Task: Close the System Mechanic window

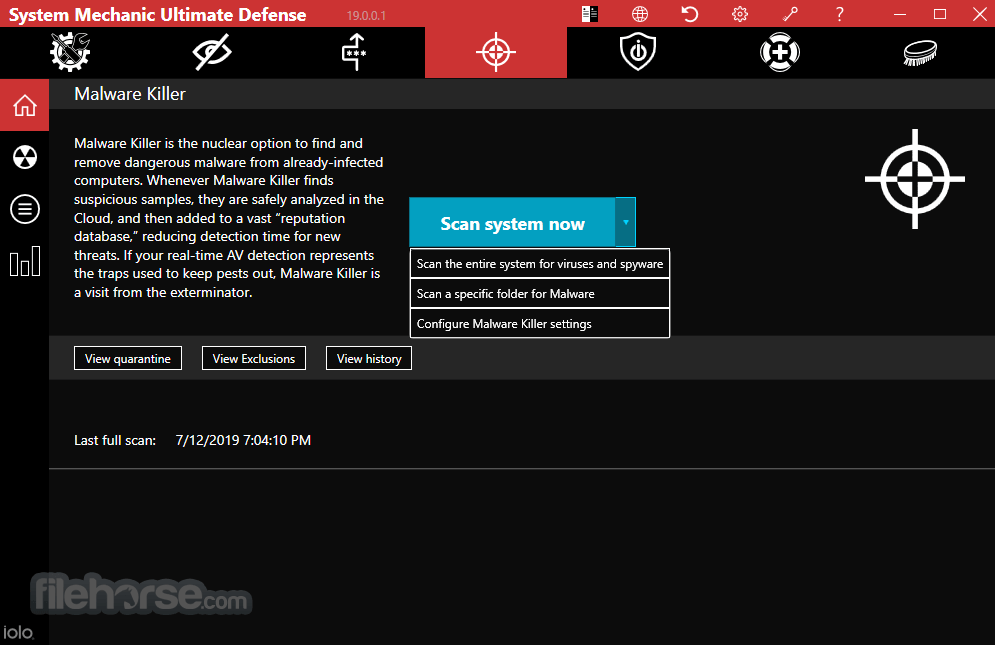Action: tap(980, 14)
